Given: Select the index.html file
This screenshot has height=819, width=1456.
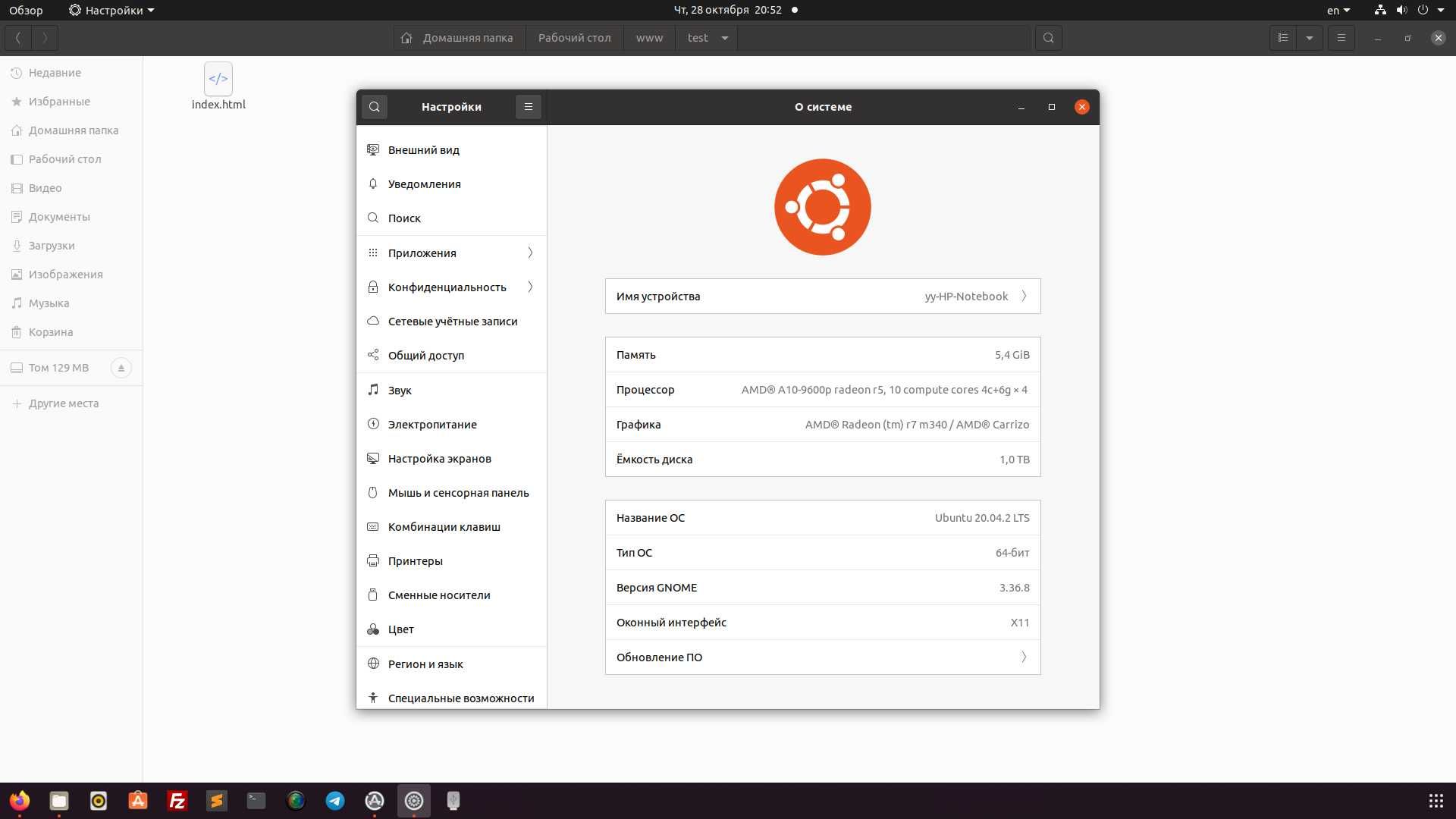Looking at the screenshot, I should (x=218, y=86).
